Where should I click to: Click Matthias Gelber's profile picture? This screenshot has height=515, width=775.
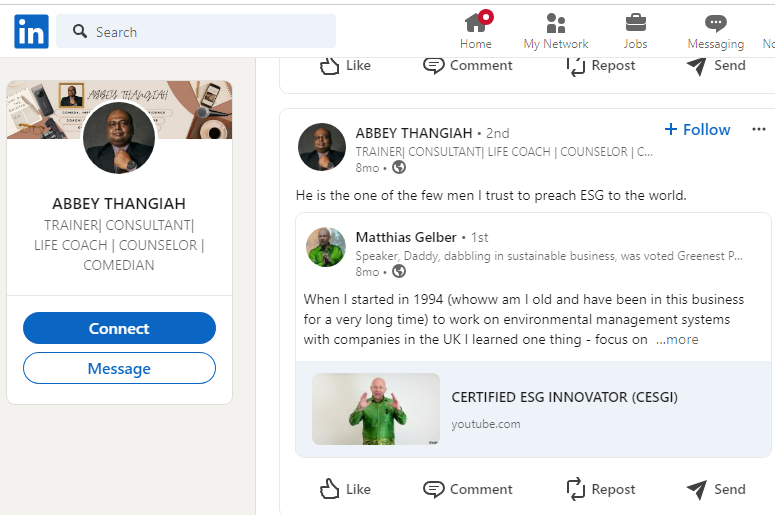(326, 247)
